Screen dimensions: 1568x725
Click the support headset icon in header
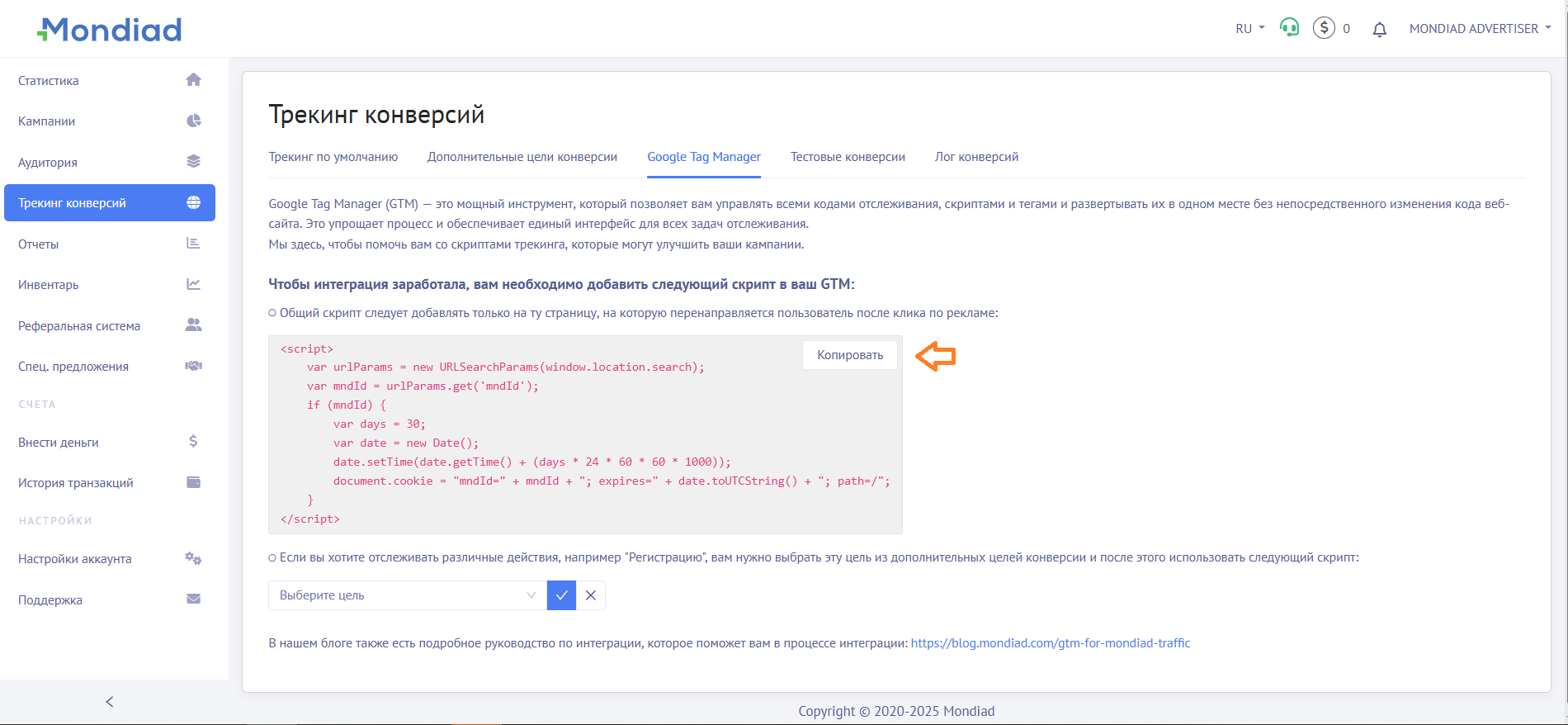[1289, 28]
